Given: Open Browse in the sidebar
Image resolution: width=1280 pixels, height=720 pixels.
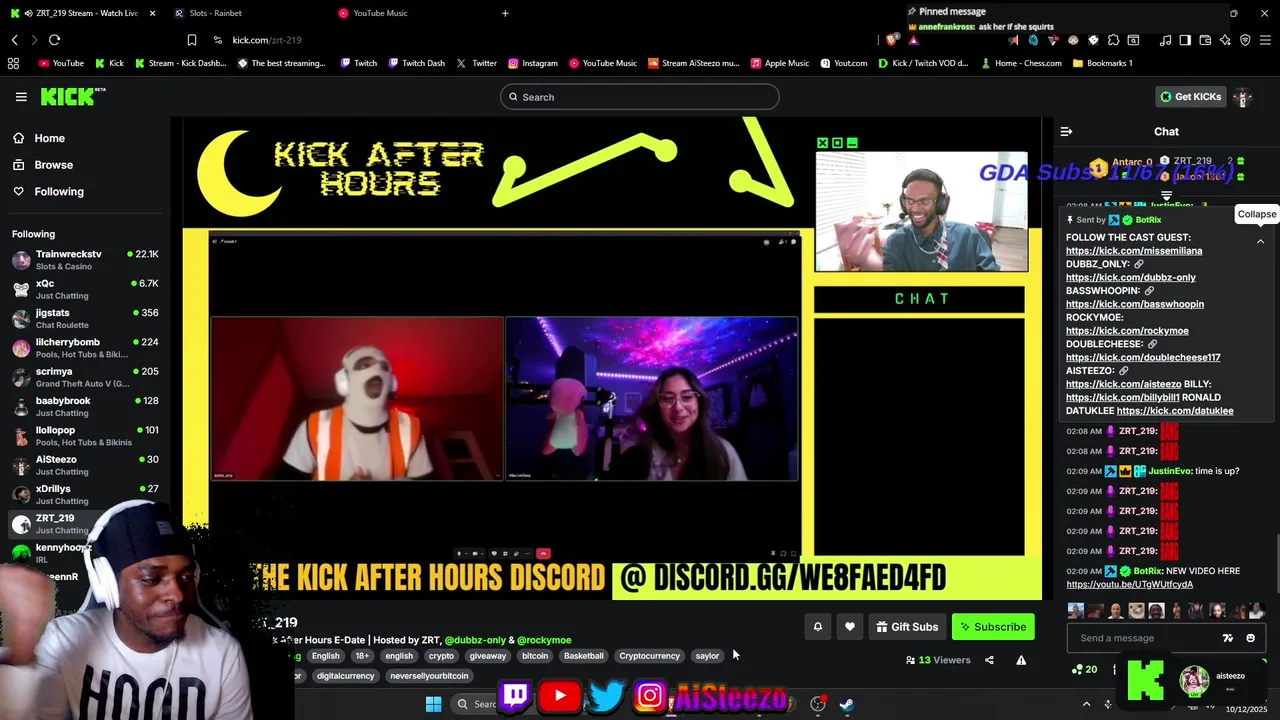Looking at the screenshot, I should coord(53,165).
